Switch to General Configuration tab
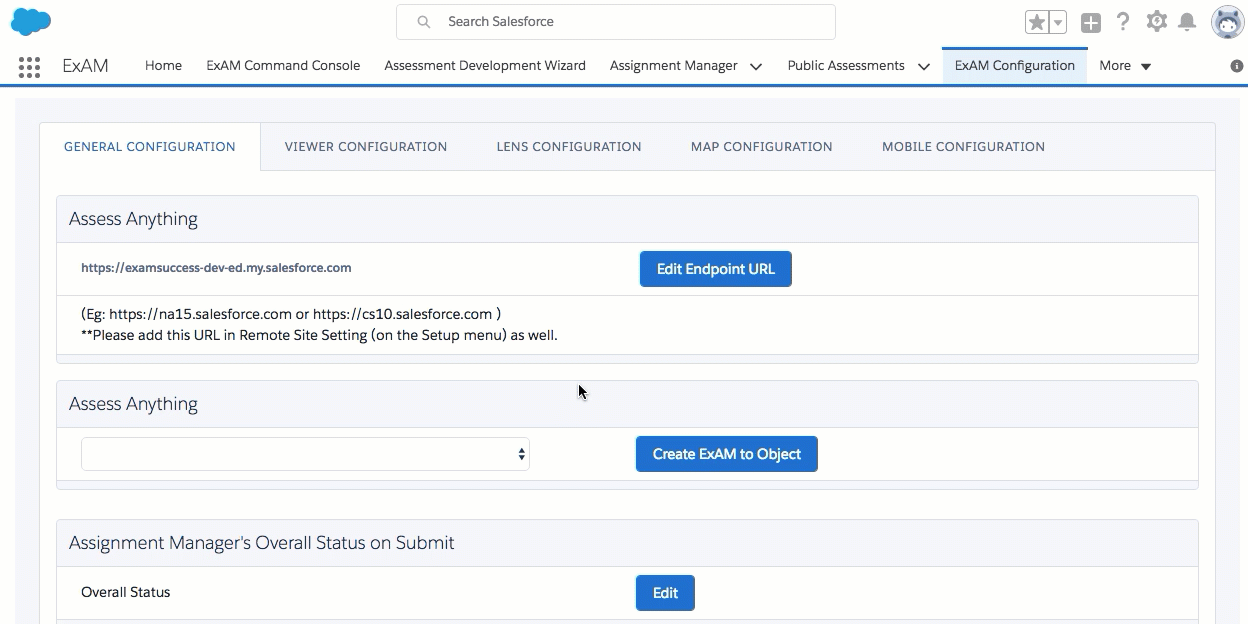1248x624 pixels. (150, 147)
